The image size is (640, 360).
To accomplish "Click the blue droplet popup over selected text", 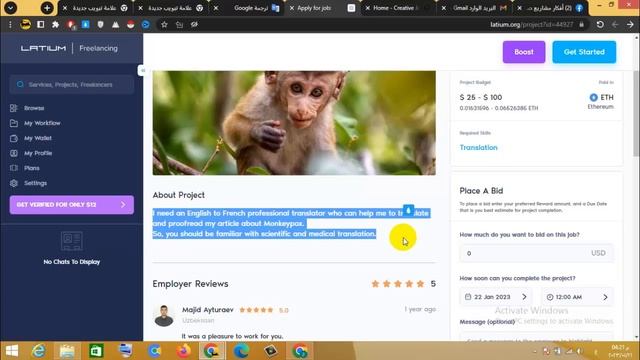I will click(408, 210).
